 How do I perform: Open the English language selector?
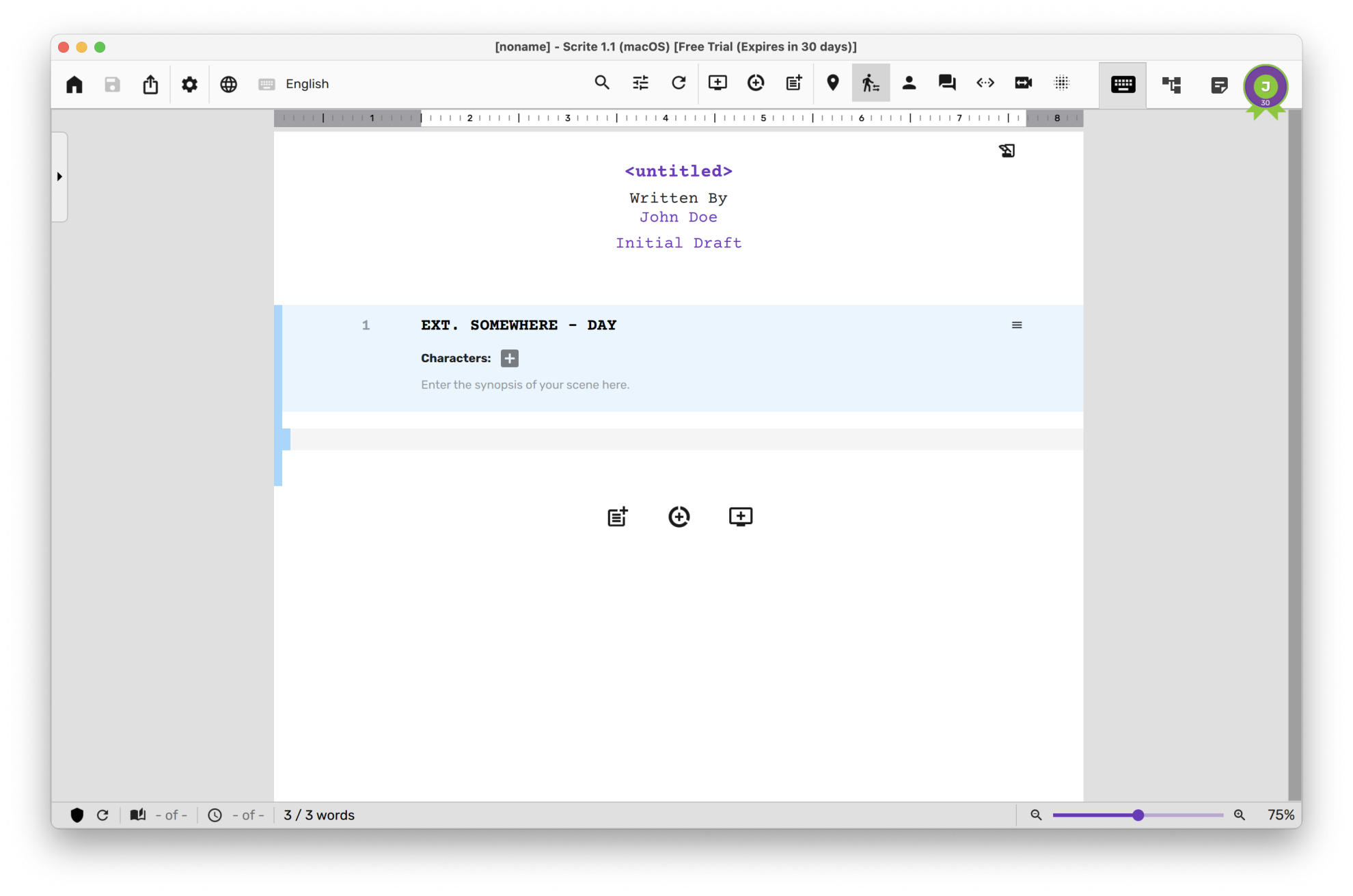[x=307, y=84]
